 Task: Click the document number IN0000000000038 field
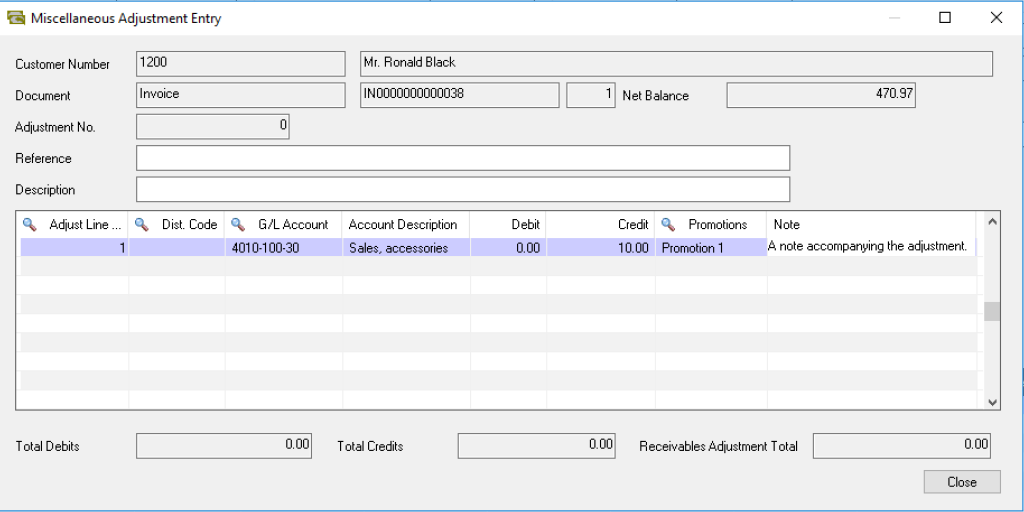[x=460, y=95]
